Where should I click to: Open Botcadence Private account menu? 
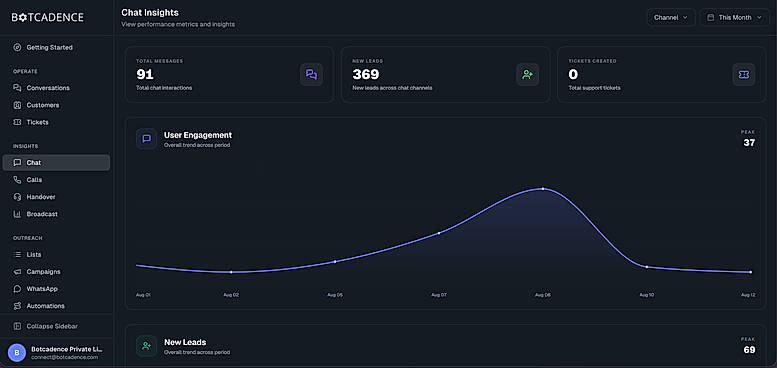(x=56, y=353)
